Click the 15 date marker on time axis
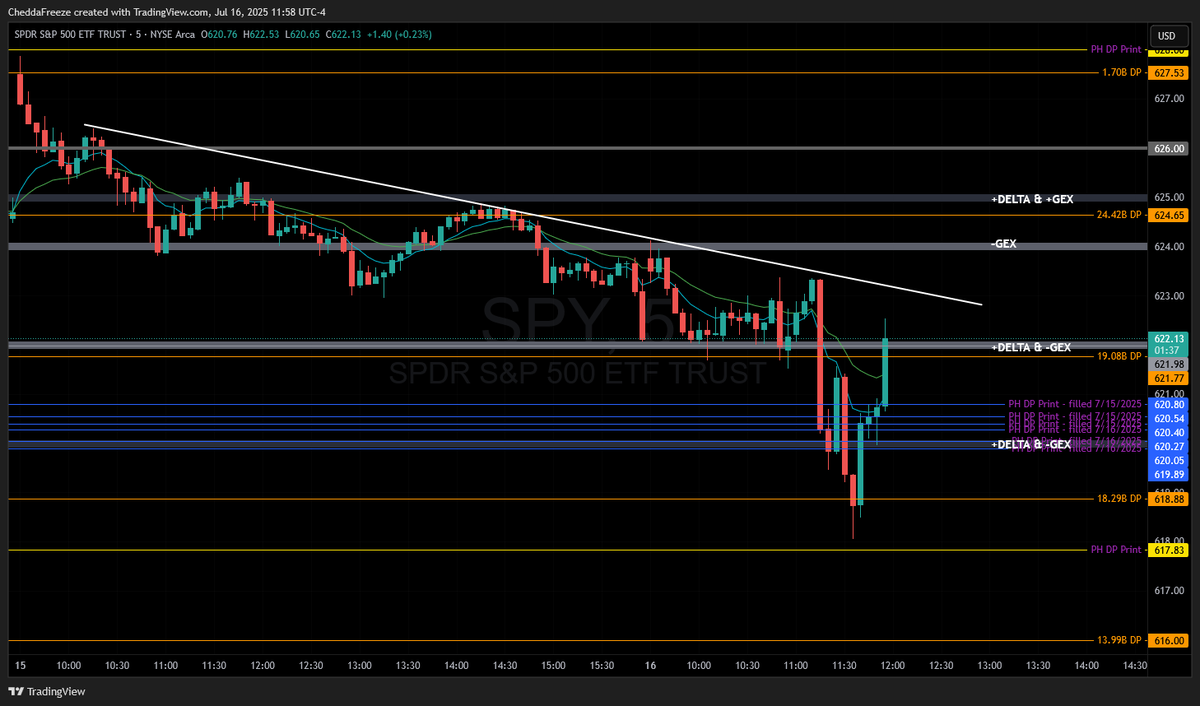 [x=20, y=665]
